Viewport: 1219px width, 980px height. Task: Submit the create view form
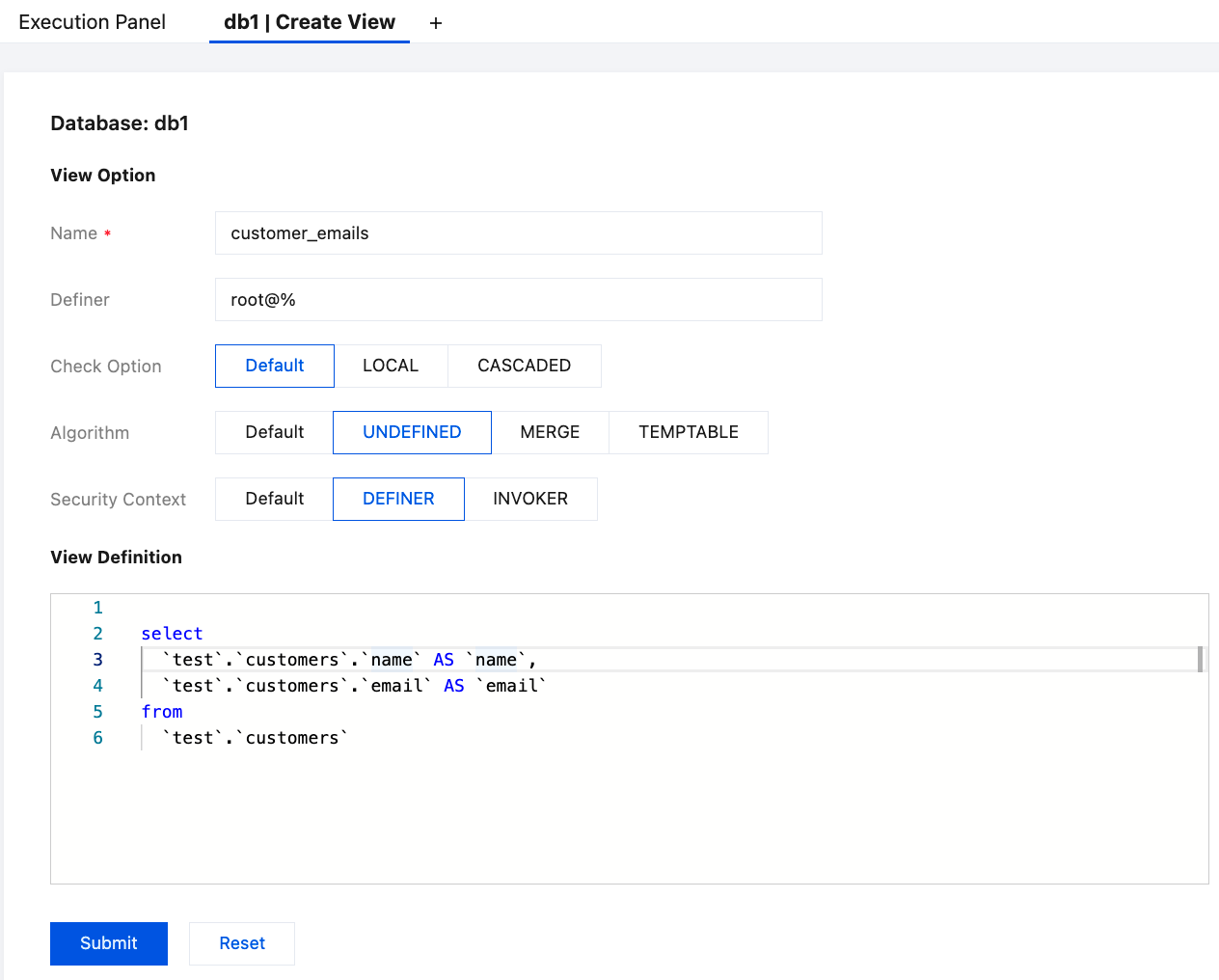pos(109,943)
